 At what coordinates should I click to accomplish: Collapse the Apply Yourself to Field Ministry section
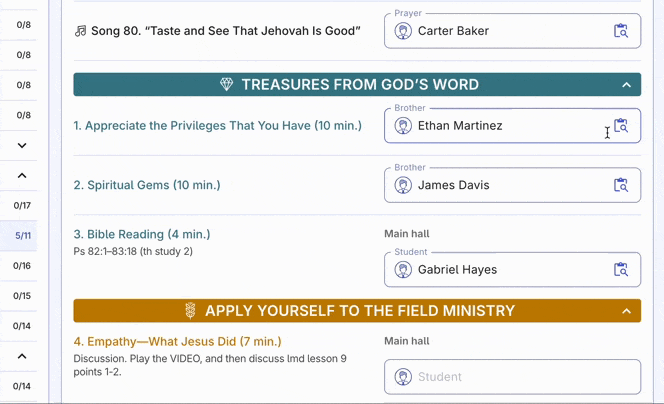(627, 311)
